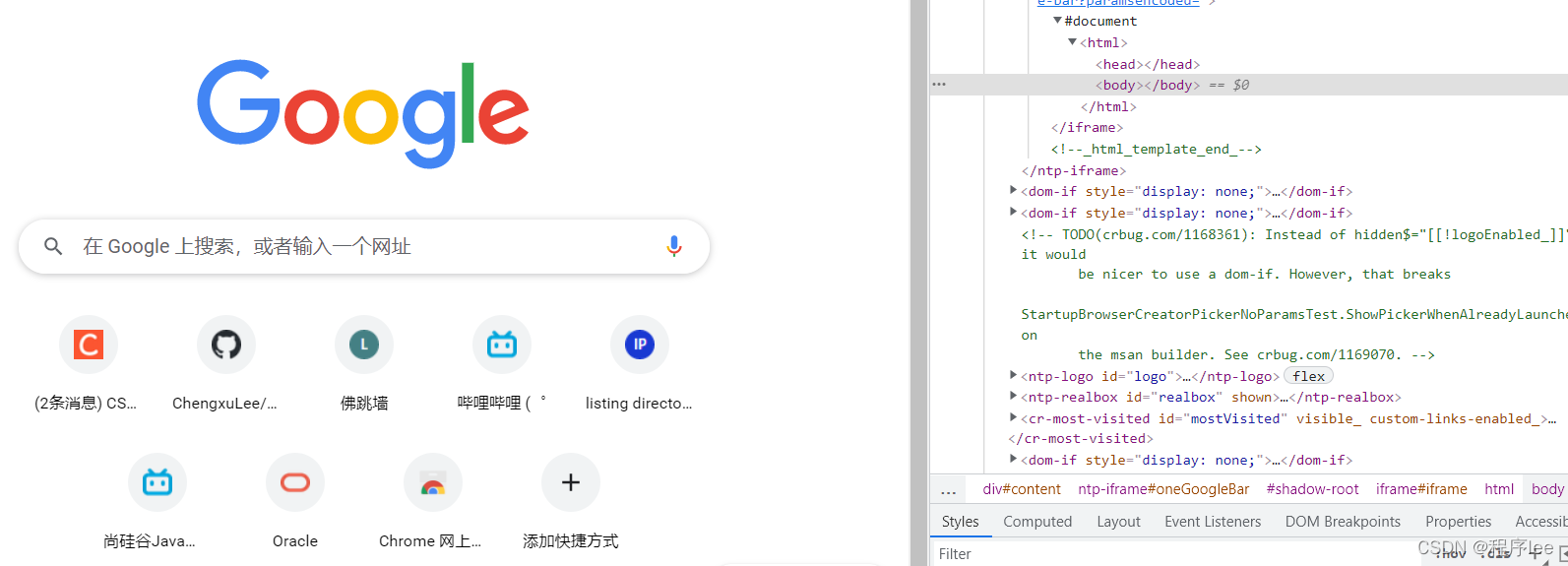Open the Chrome 网上 store shortcut
Viewport: 1568px width, 566px height.
[433, 482]
